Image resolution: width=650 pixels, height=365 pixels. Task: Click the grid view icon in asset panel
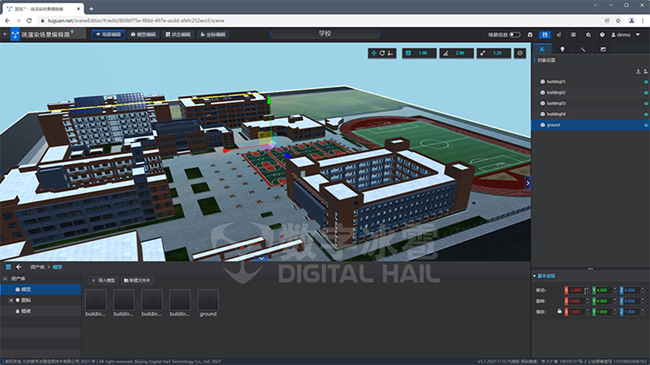coord(8,267)
